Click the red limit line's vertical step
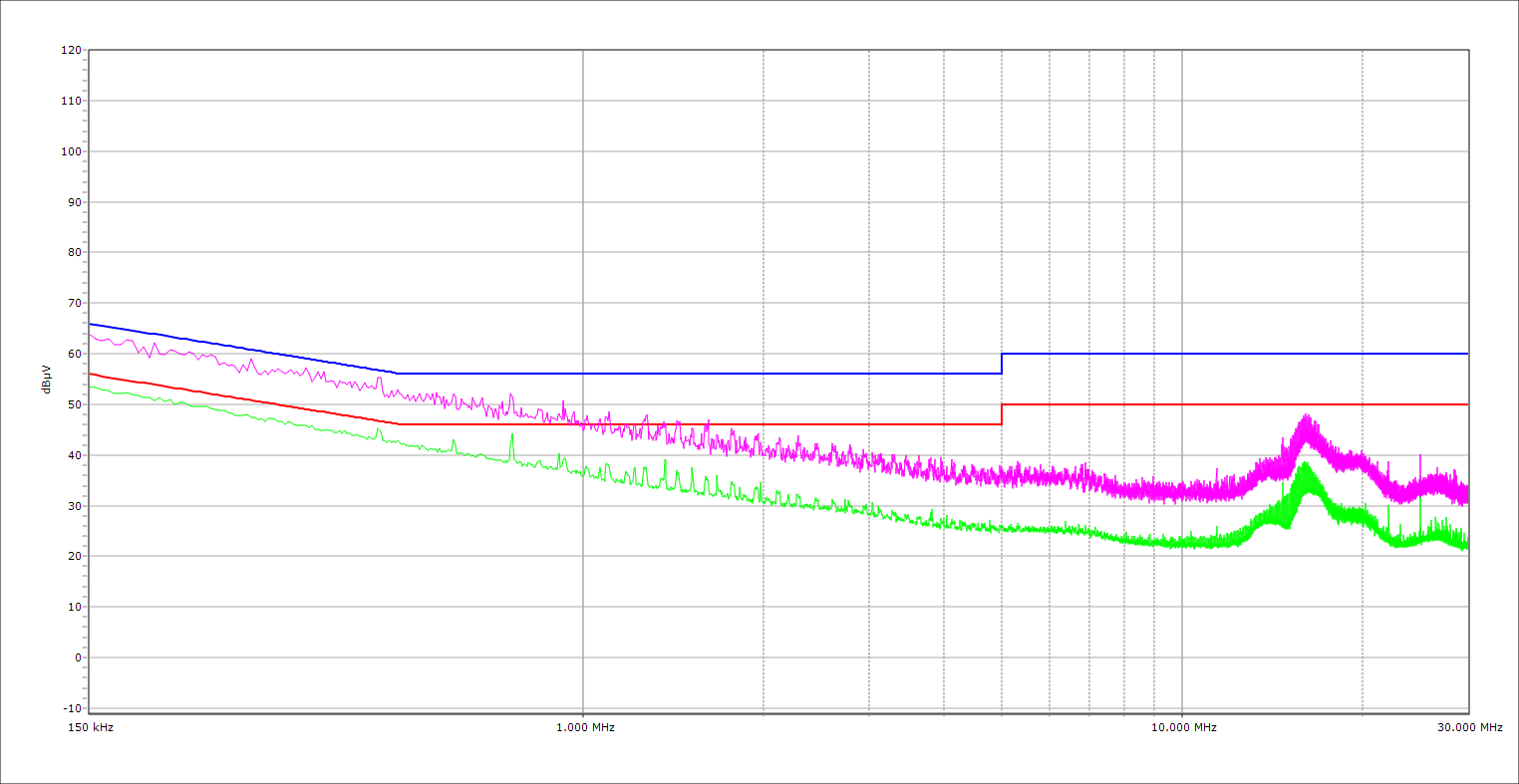This screenshot has height=784, width=1519. pyautogui.click(x=1002, y=414)
